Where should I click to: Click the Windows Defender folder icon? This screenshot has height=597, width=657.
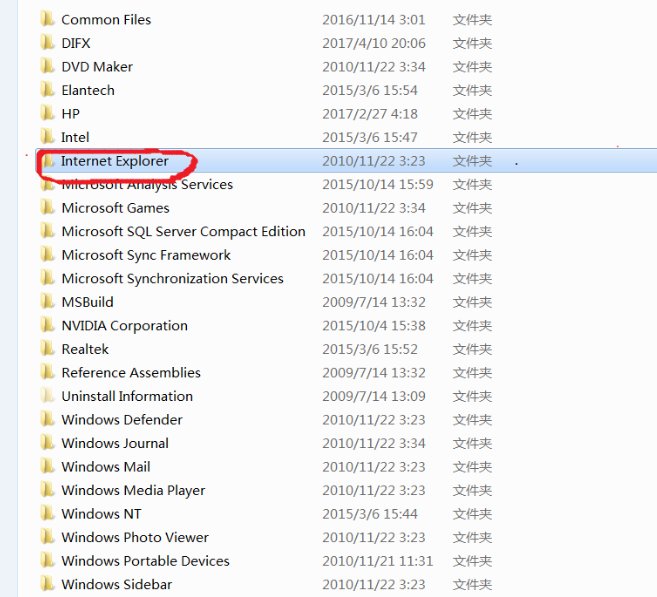48,419
